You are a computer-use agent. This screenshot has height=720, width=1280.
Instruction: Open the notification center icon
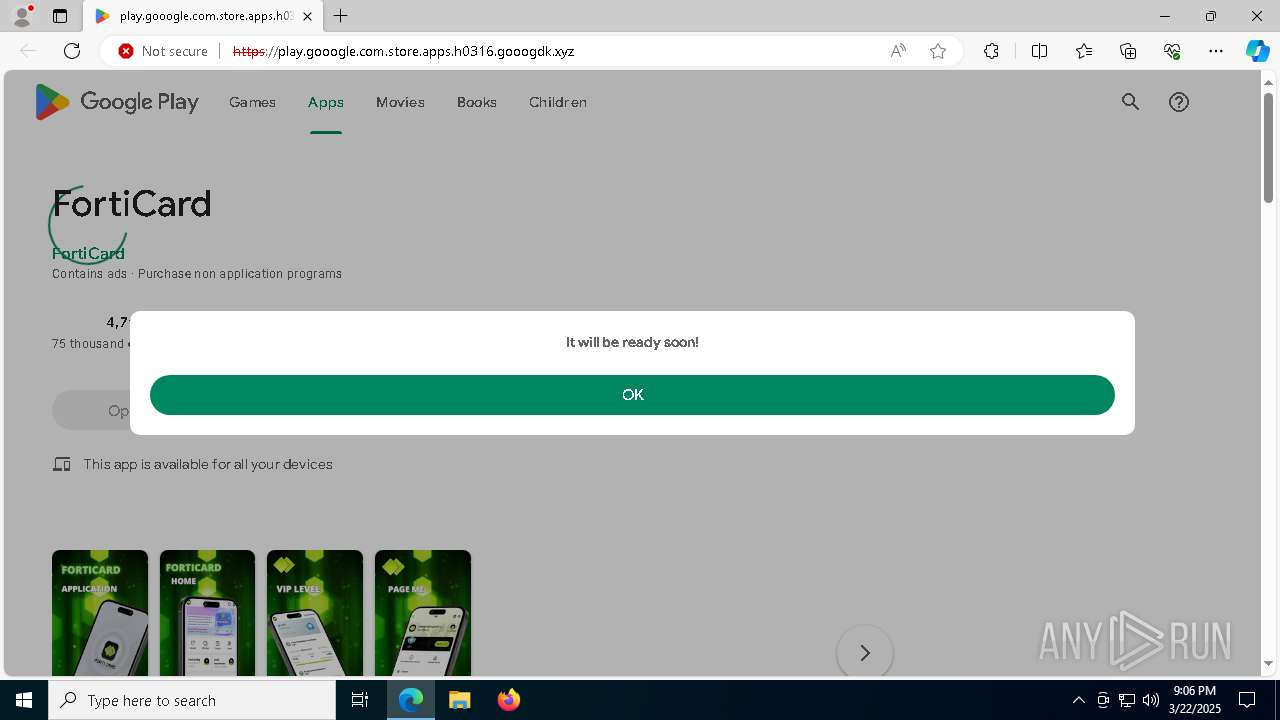(x=1247, y=700)
